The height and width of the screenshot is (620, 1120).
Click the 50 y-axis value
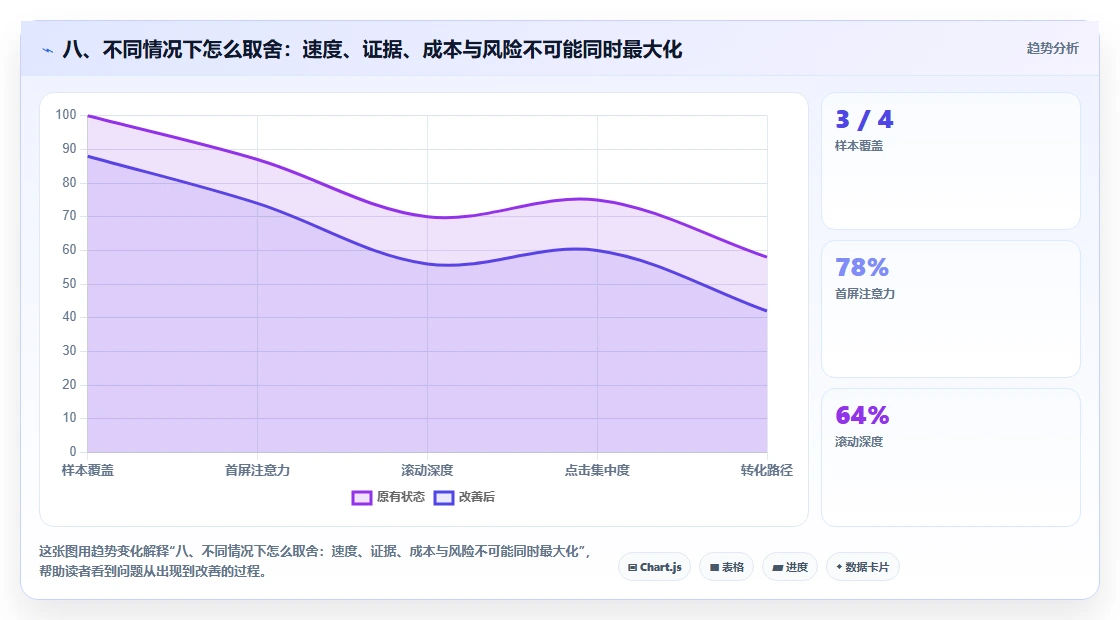point(69,284)
